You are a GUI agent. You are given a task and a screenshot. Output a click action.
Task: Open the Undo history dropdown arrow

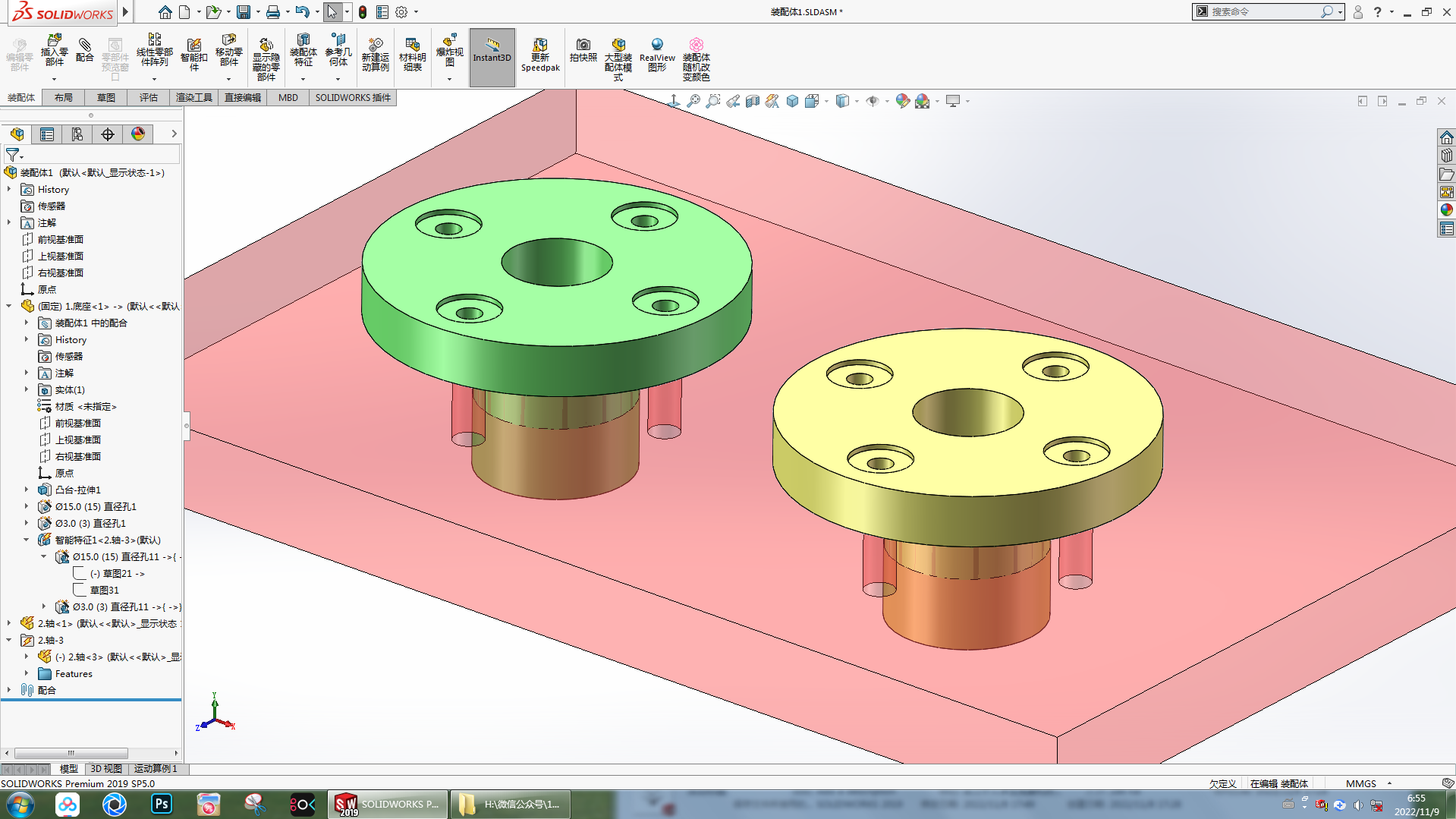(317, 12)
